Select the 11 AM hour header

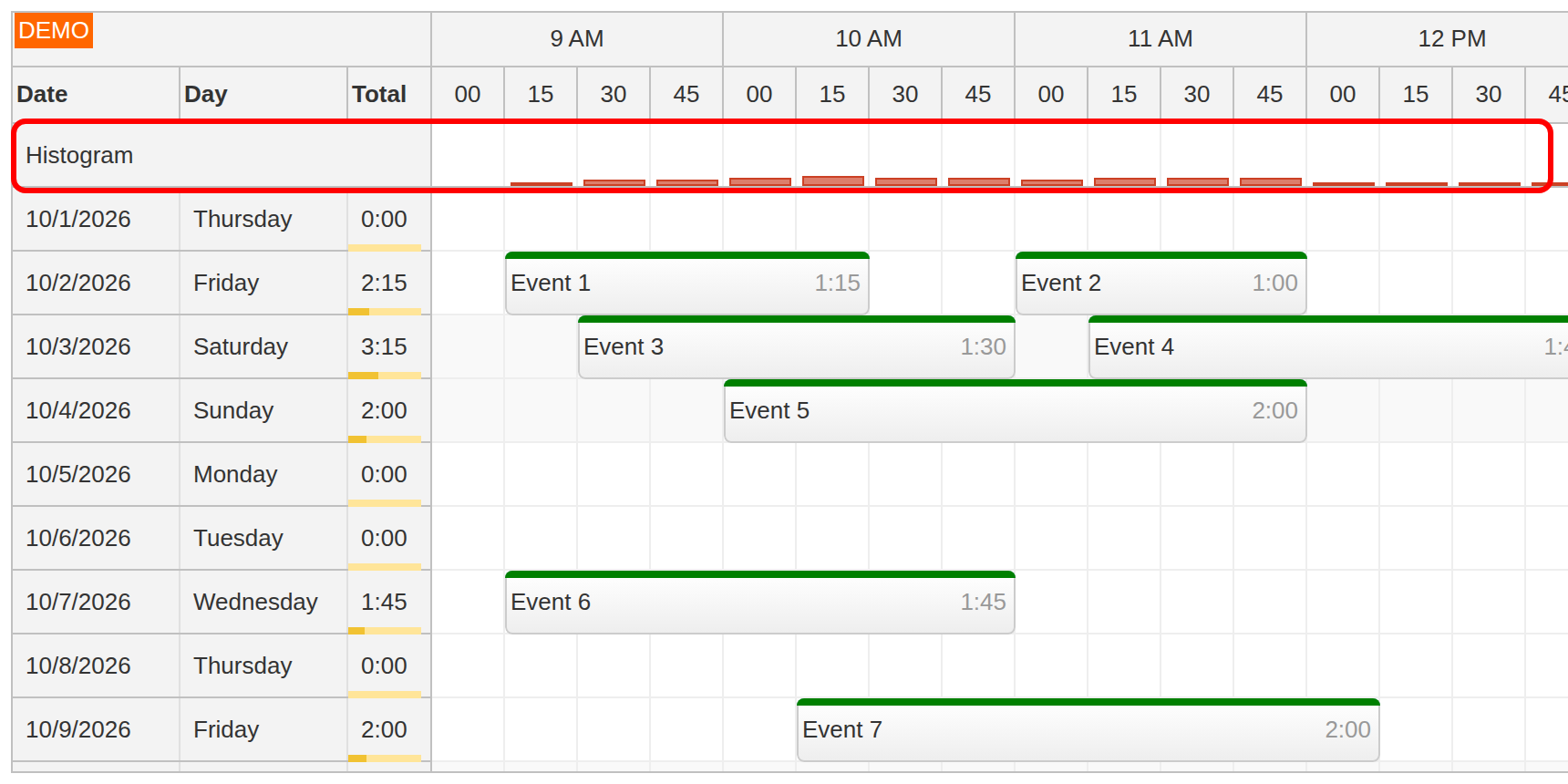click(1161, 39)
